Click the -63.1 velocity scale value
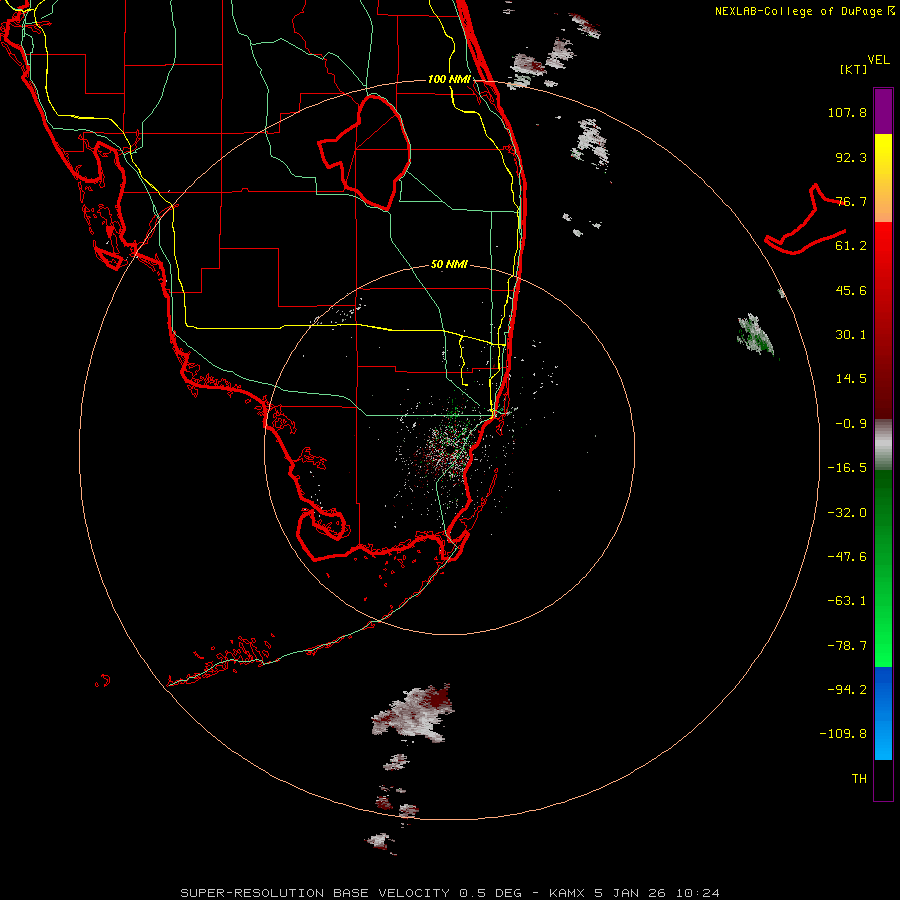The height and width of the screenshot is (900, 900). (x=847, y=601)
